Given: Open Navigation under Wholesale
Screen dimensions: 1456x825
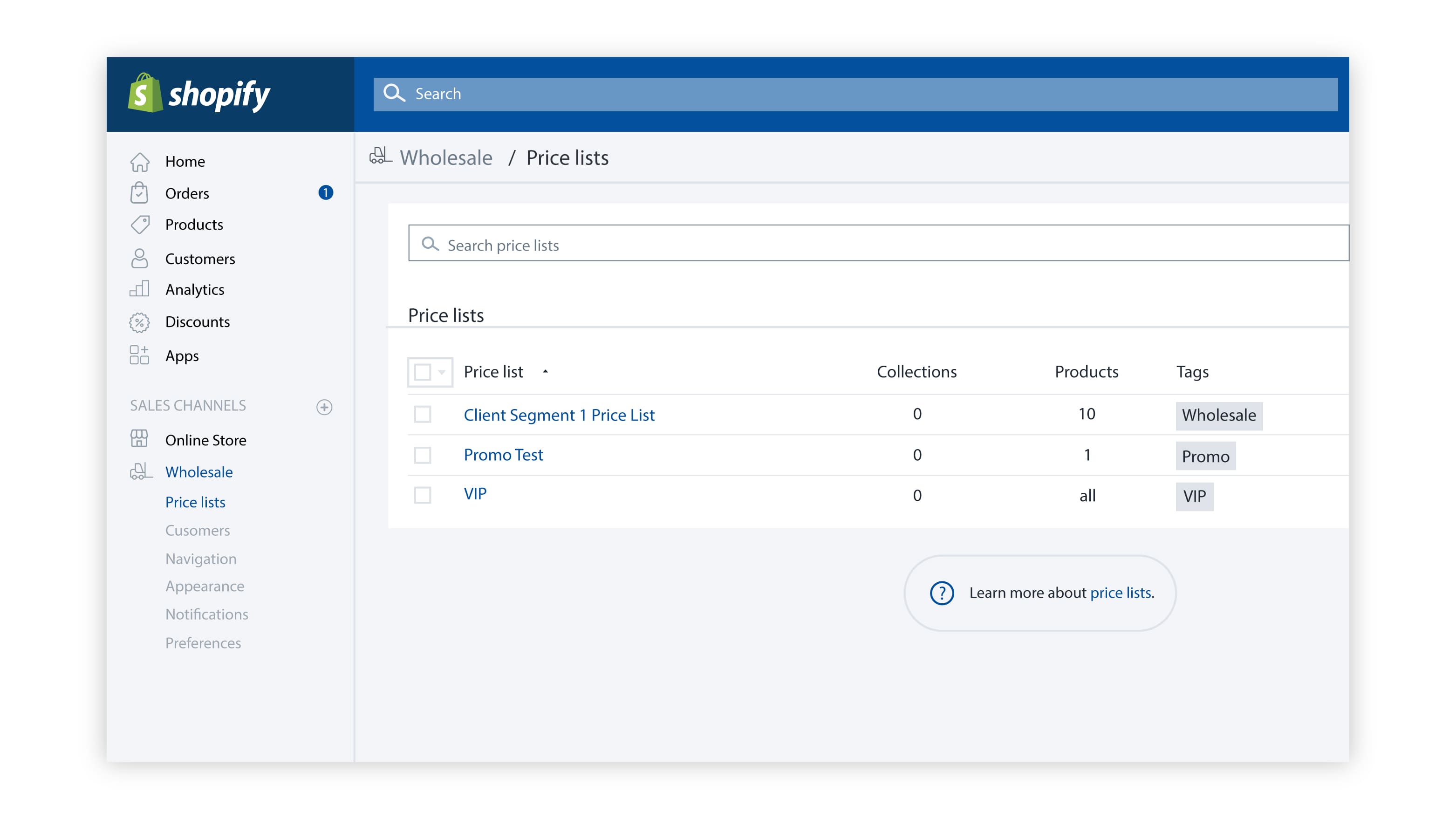Looking at the screenshot, I should coord(200,559).
